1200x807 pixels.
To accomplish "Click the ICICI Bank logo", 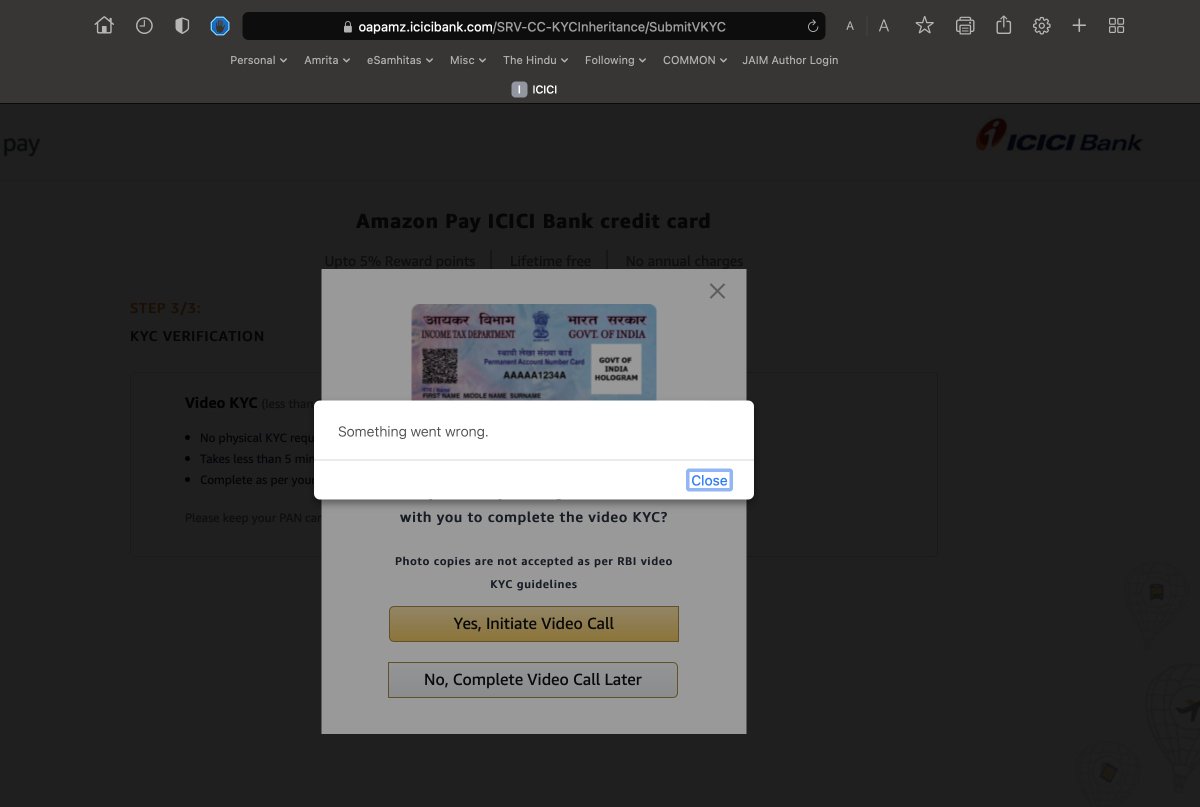I will tap(1059, 137).
